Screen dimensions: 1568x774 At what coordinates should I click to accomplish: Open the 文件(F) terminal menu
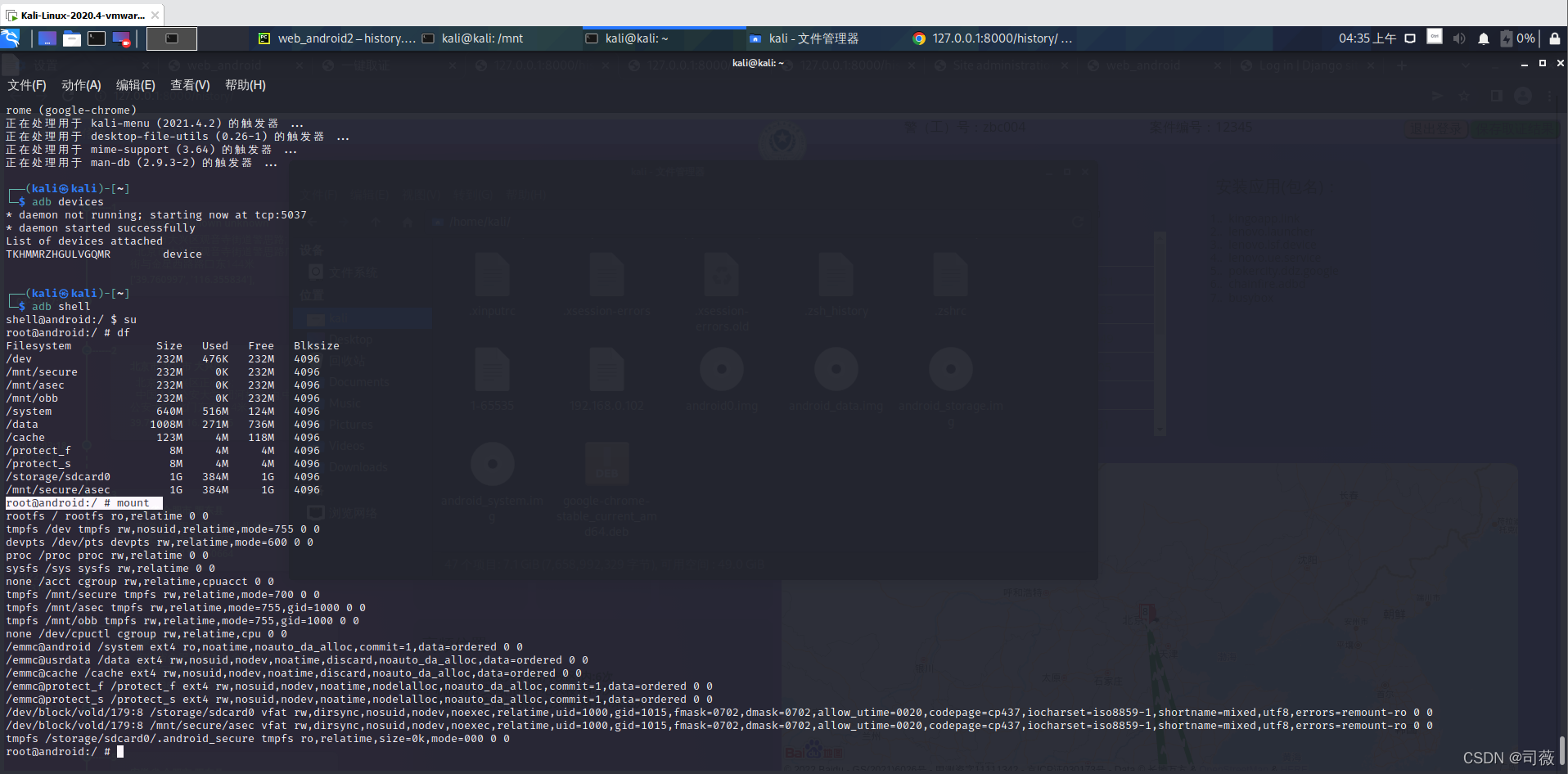pyautogui.click(x=27, y=85)
